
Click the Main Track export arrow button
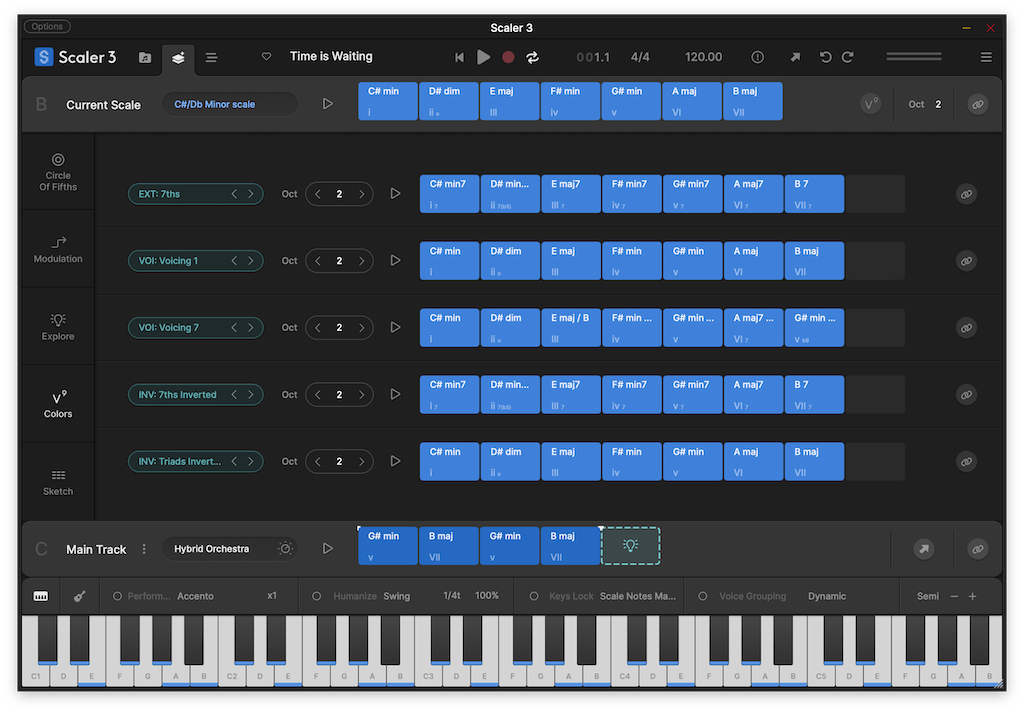pos(924,549)
